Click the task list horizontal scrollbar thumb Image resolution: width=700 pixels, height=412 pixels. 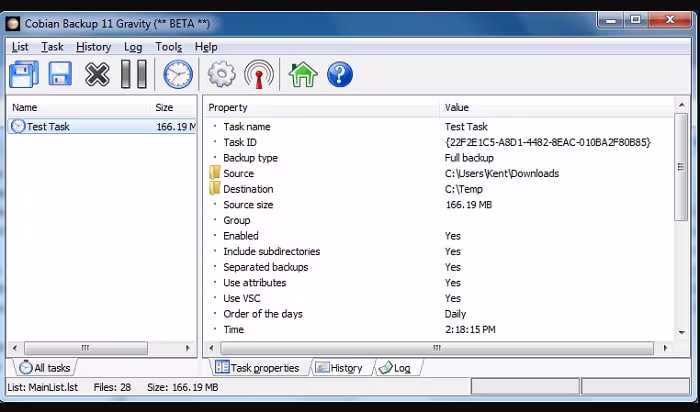(86, 348)
